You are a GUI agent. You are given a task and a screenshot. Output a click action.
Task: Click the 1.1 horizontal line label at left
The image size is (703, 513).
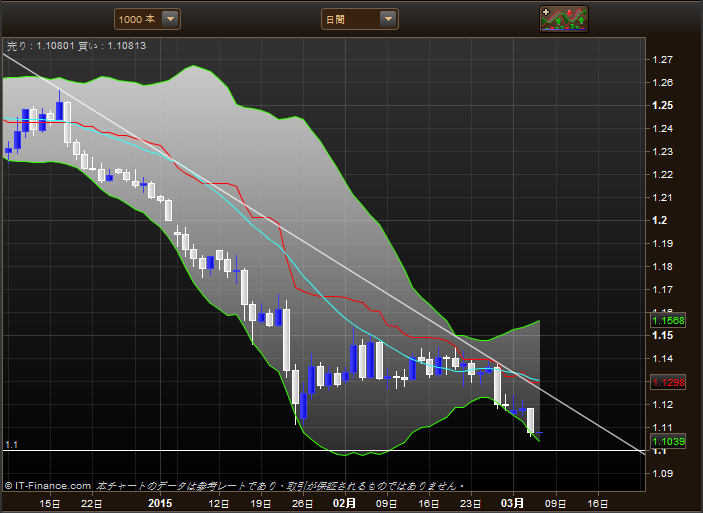(11, 444)
